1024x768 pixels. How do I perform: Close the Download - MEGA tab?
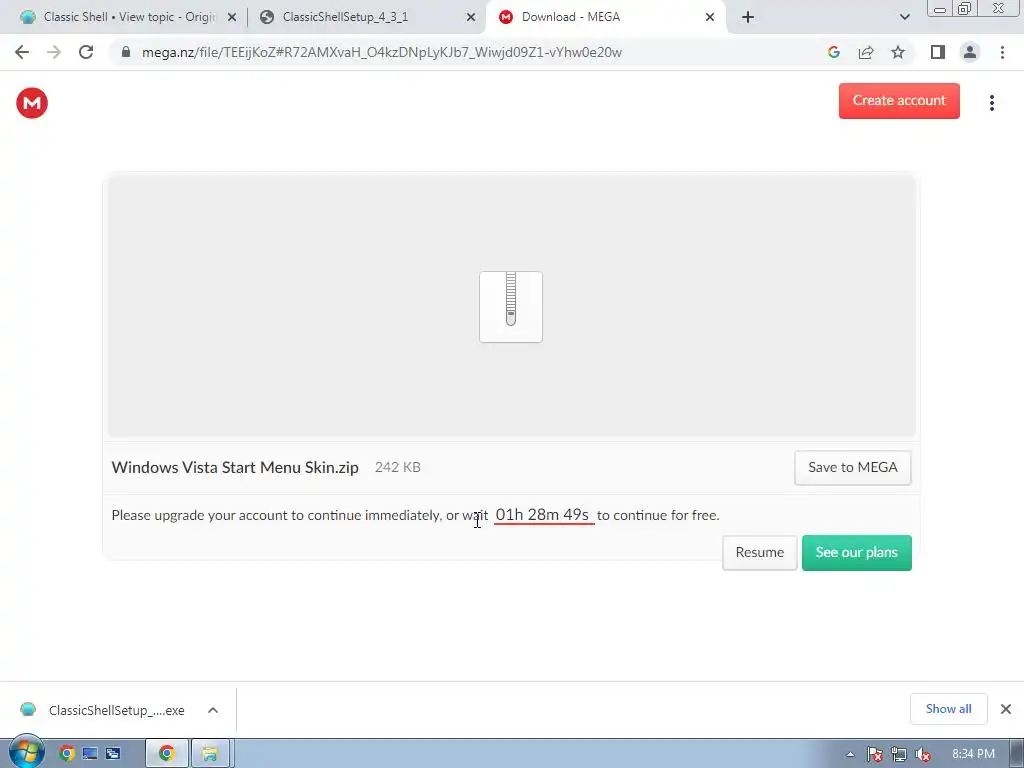tap(710, 18)
